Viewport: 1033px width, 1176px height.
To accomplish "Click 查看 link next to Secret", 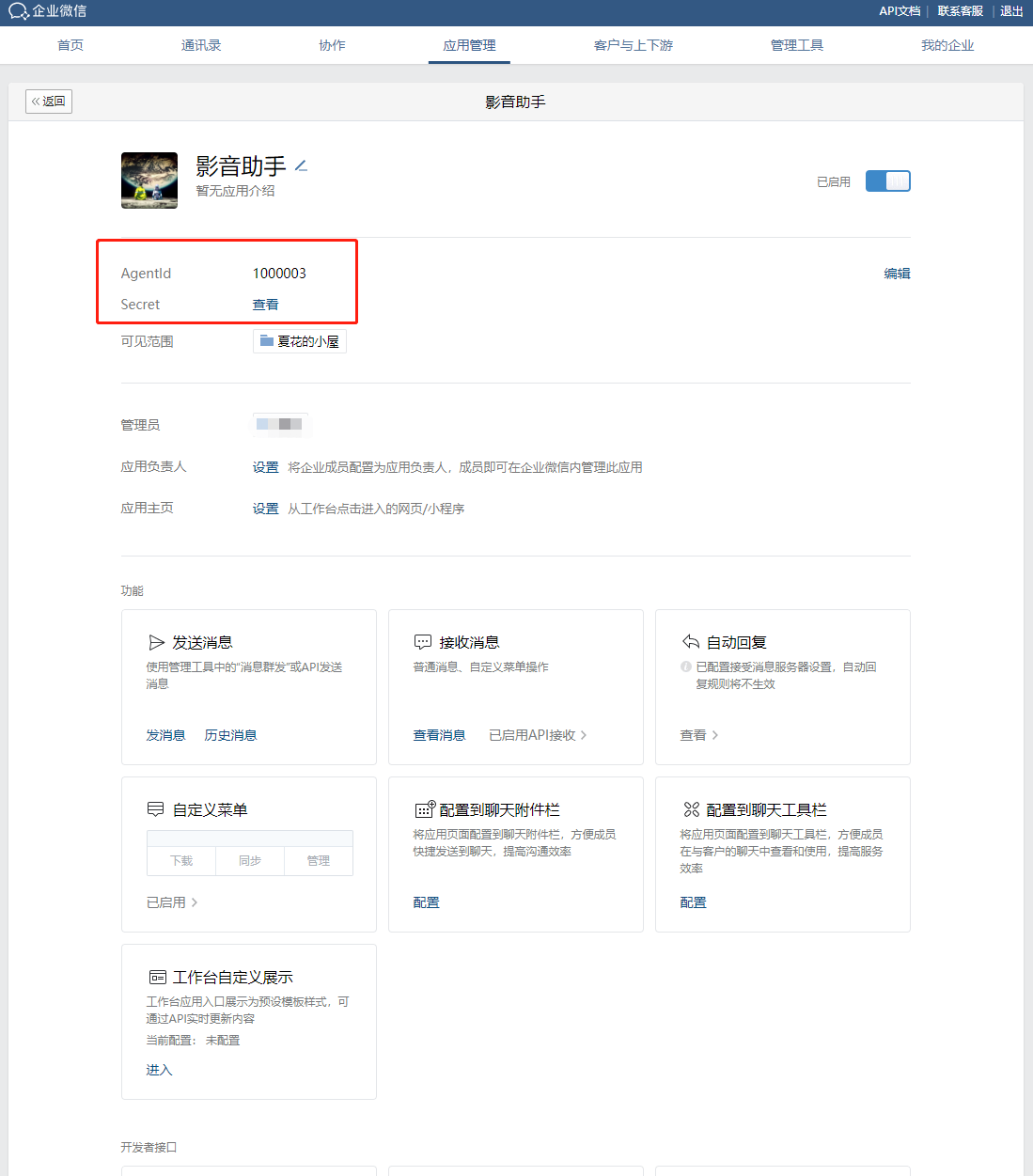I will 265,305.
